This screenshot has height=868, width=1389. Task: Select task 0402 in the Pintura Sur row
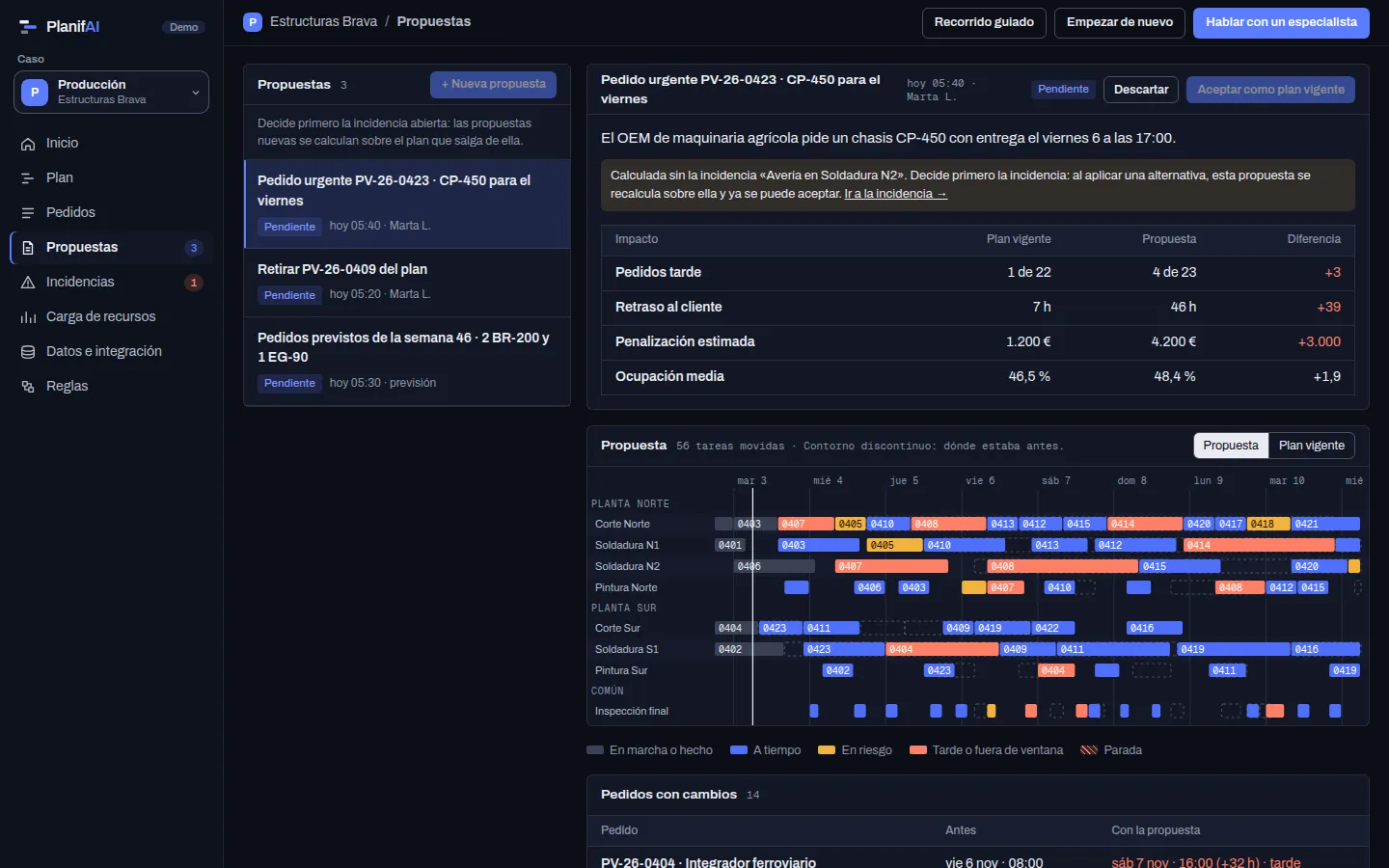tap(838, 670)
